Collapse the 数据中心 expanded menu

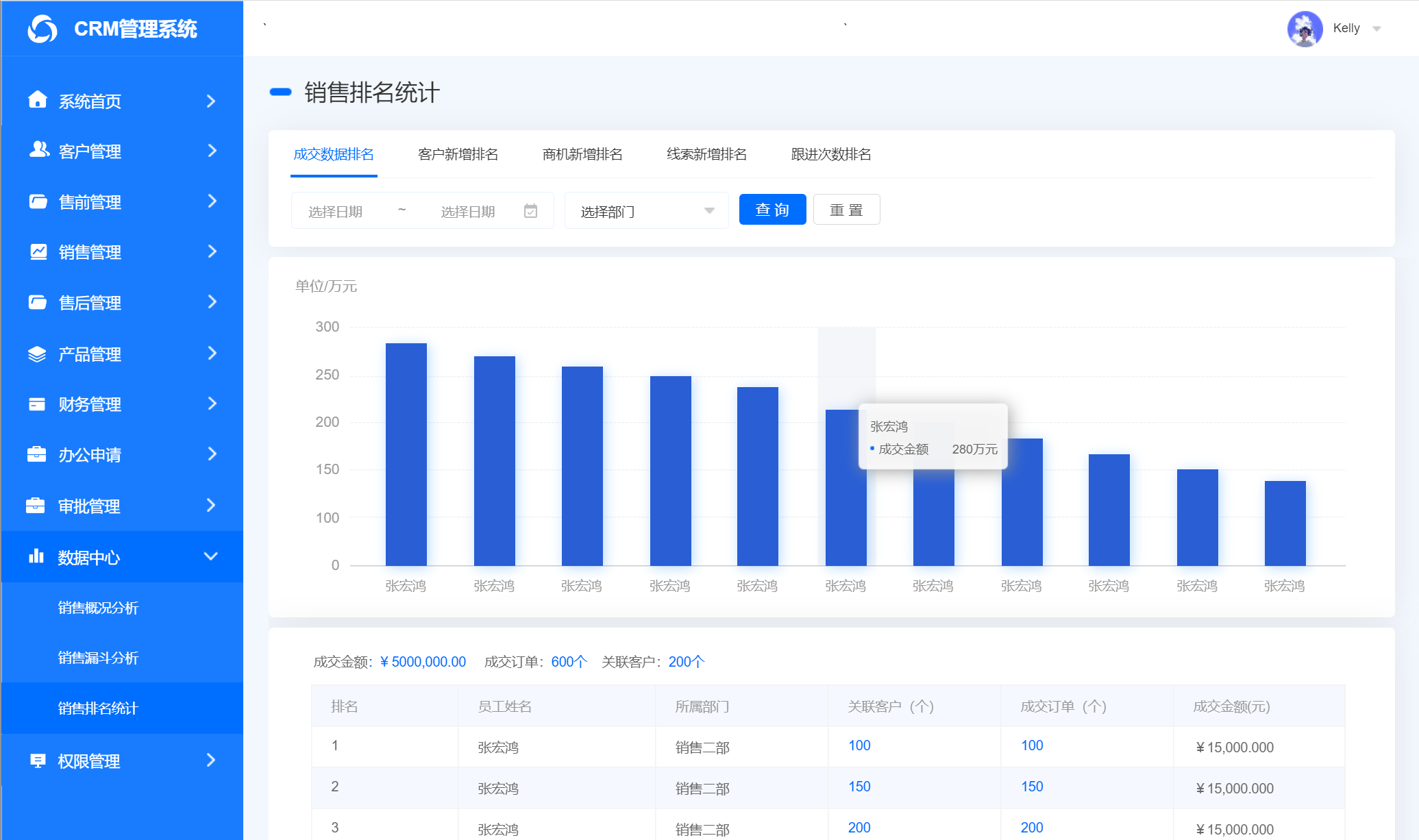212,556
